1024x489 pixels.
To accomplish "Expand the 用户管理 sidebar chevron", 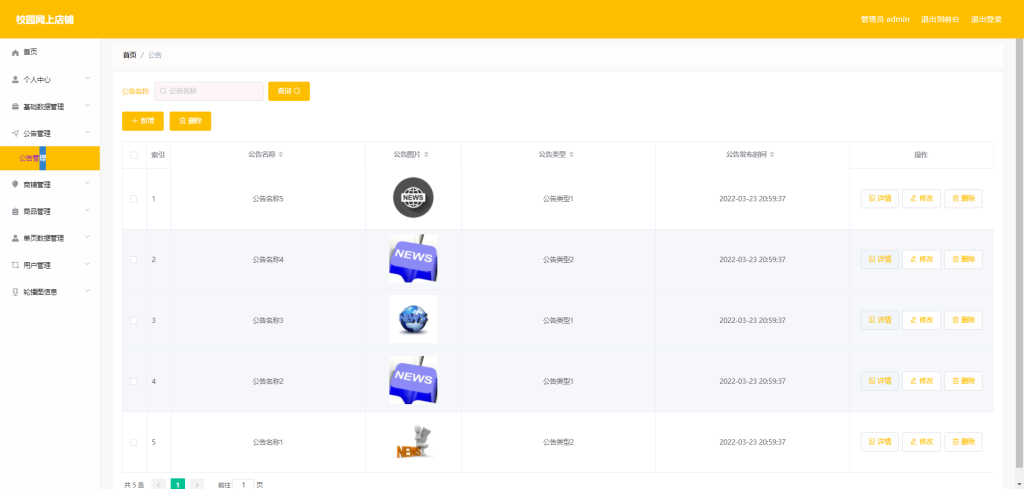I will [88, 264].
